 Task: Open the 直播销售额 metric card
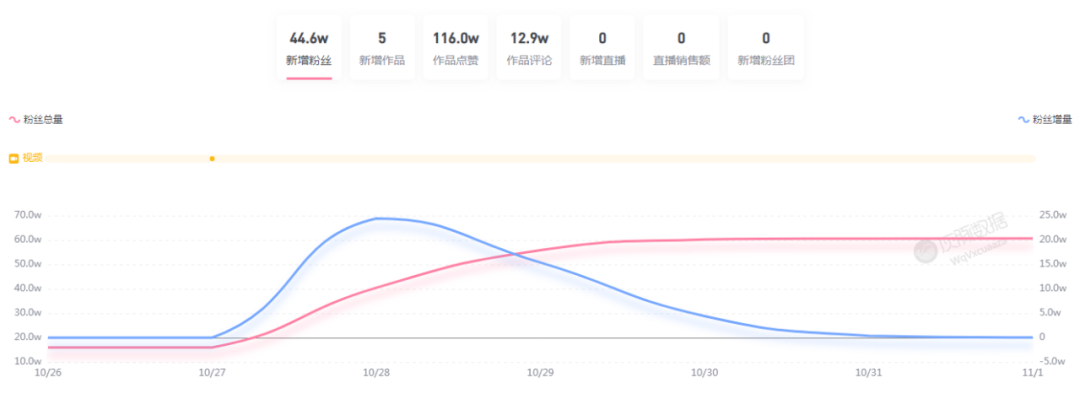pos(681,48)
